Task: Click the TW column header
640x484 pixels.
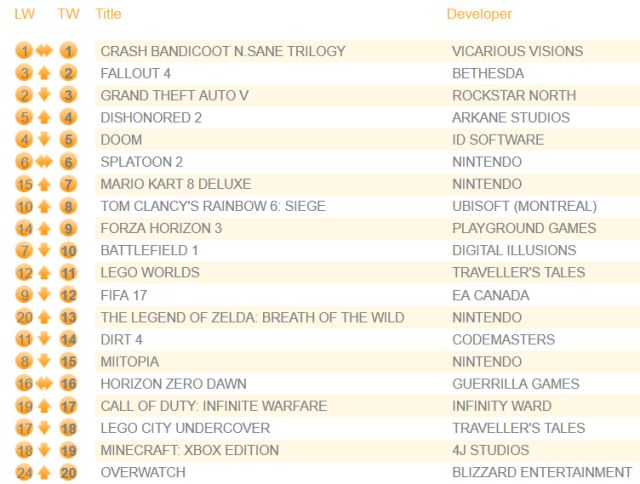Action: coord(68,14)
